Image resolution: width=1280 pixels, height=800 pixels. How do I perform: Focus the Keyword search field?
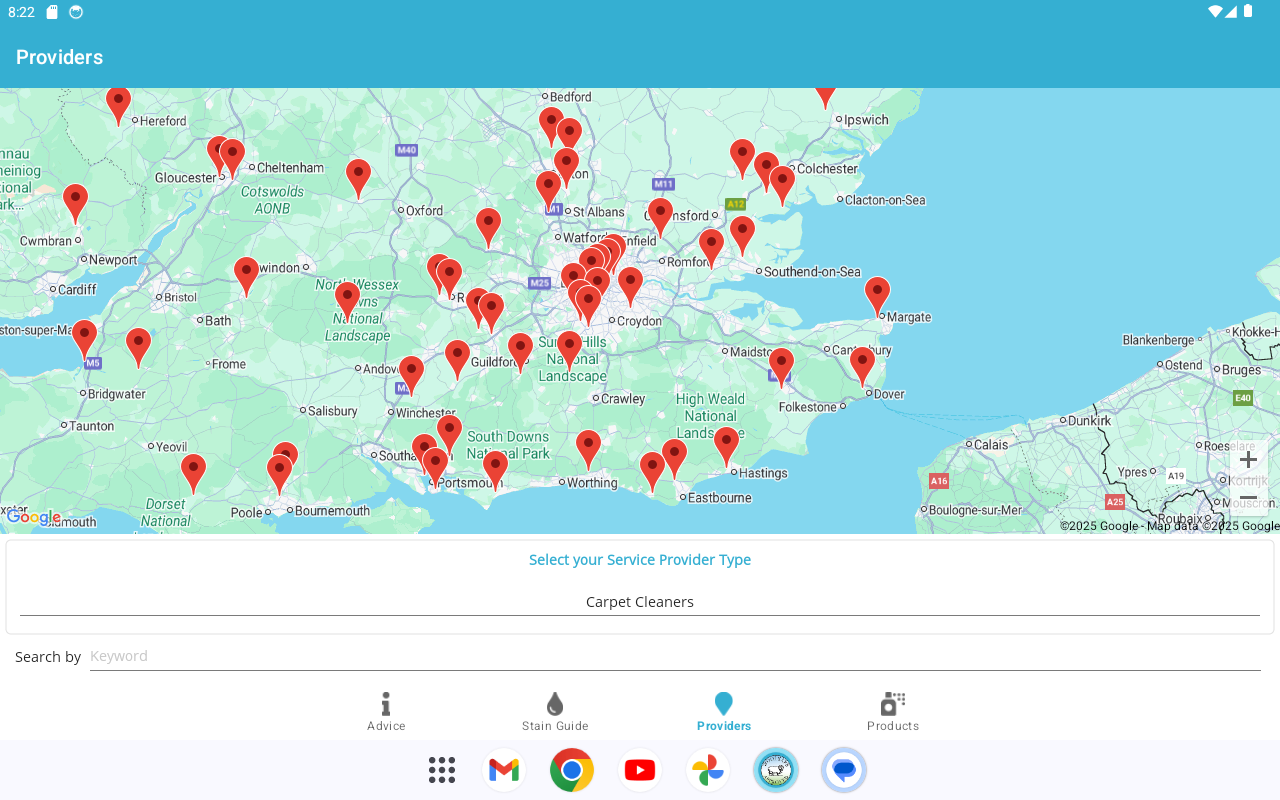[675, 656]
